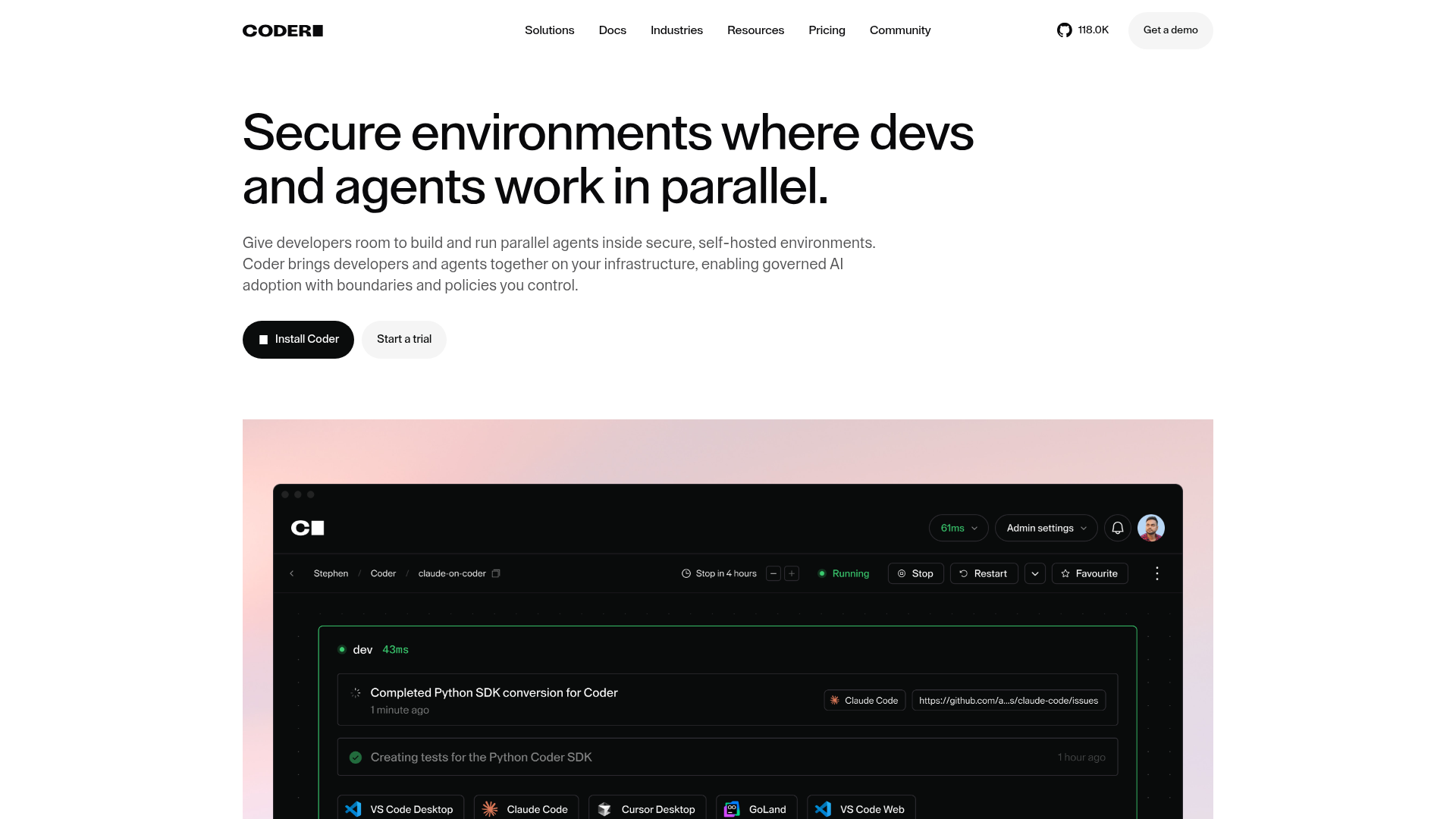Click the notification bell icon
Screen dimensions: 1456x819
coord(1117,528)
